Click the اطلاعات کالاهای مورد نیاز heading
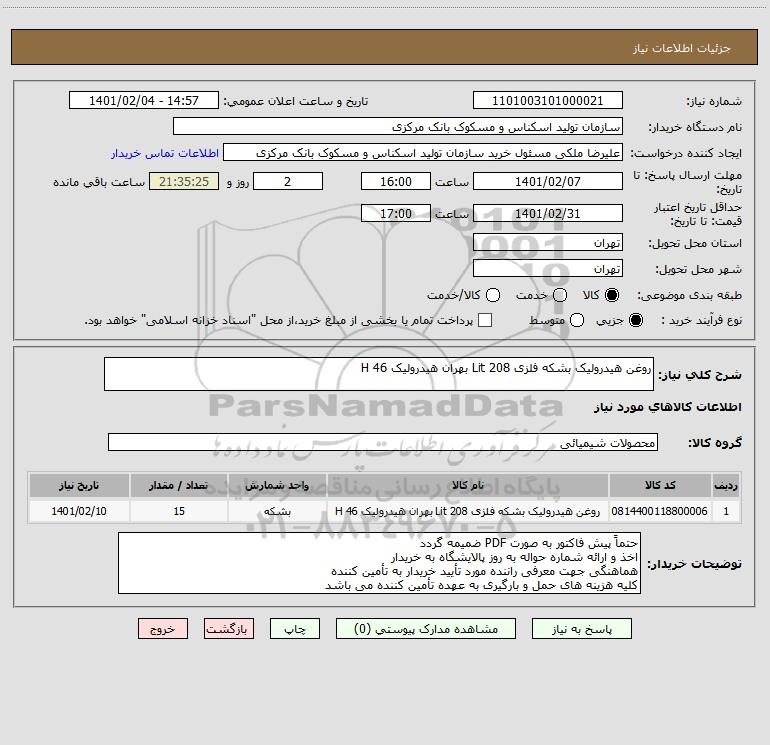 668,407
